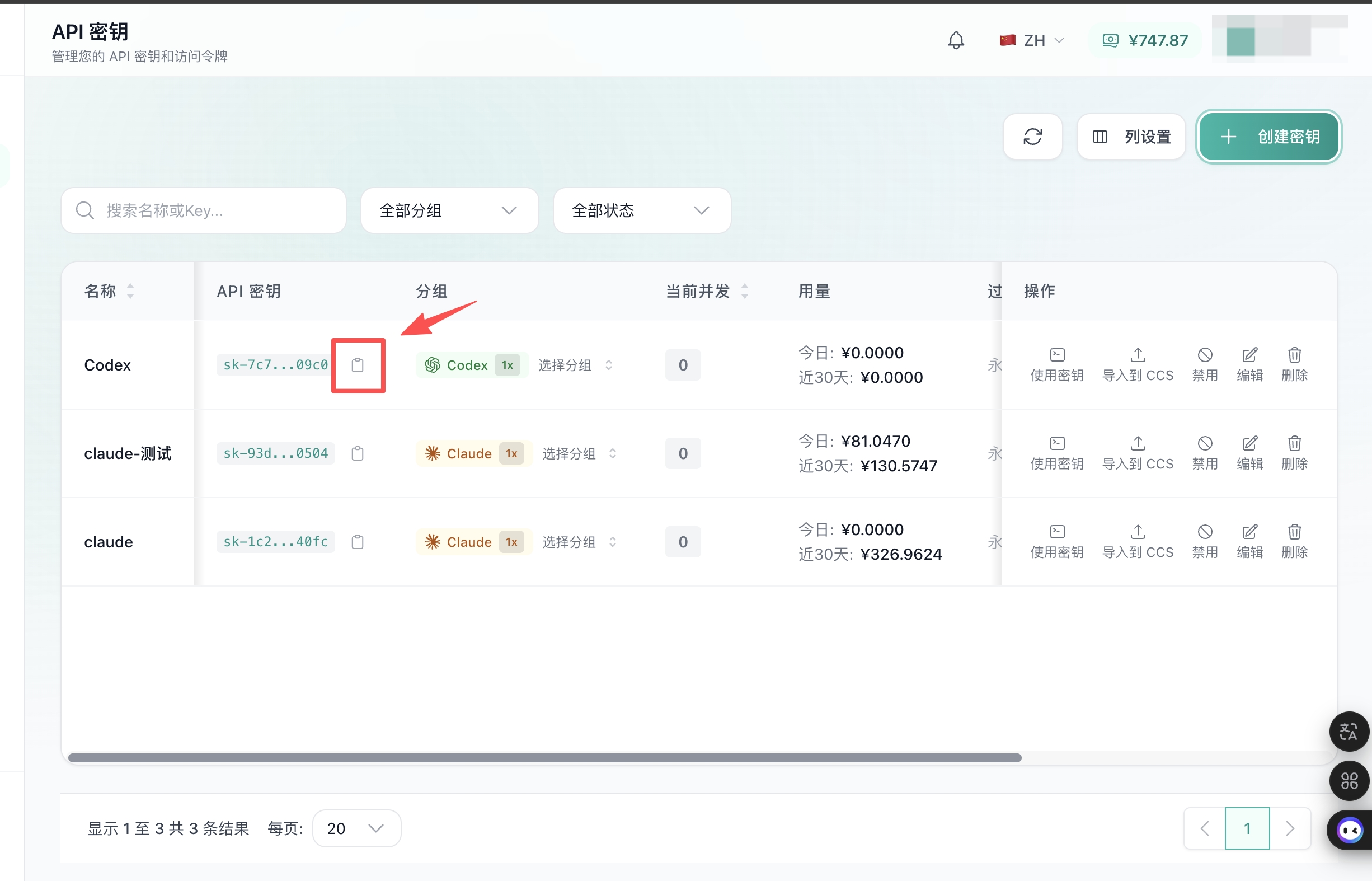Open the floating apps grid button

coord(1349,781)
